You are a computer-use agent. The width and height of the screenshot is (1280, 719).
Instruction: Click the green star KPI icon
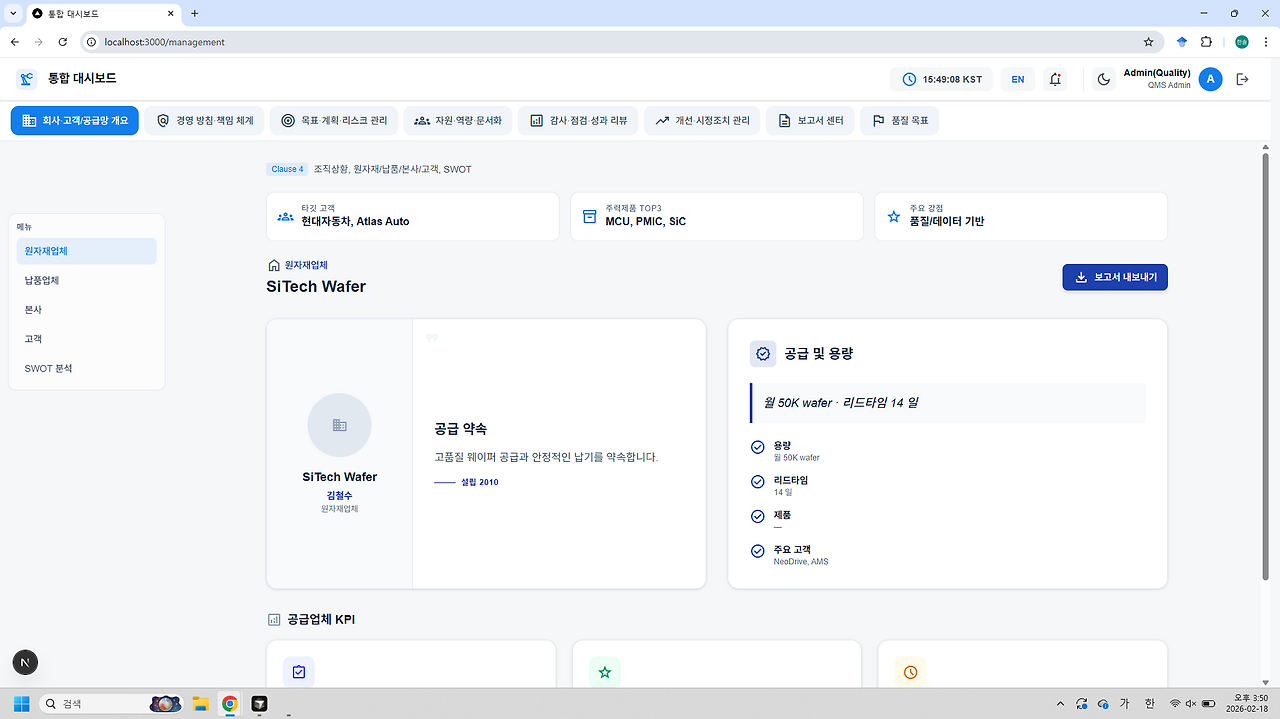click(605, 672)
